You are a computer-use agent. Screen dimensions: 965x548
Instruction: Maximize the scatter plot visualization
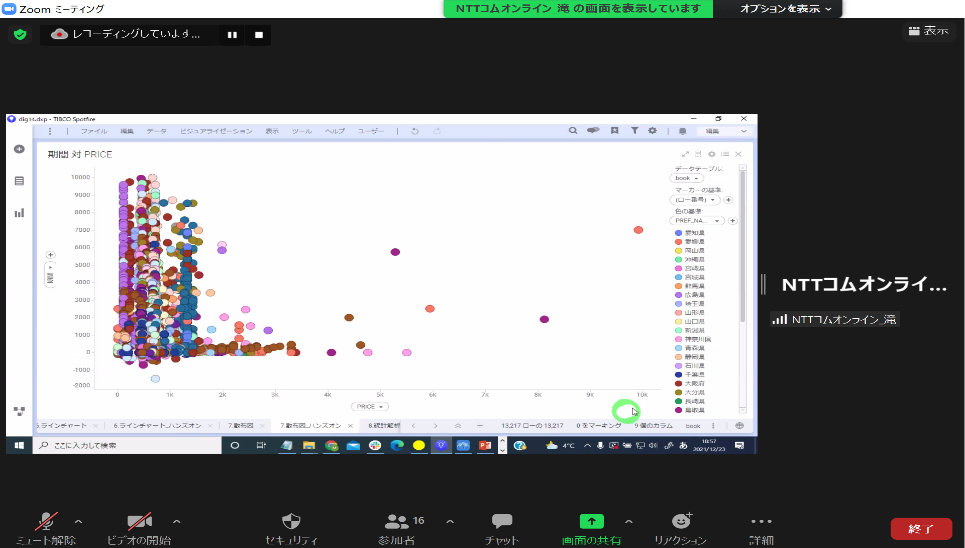point(685,154)
